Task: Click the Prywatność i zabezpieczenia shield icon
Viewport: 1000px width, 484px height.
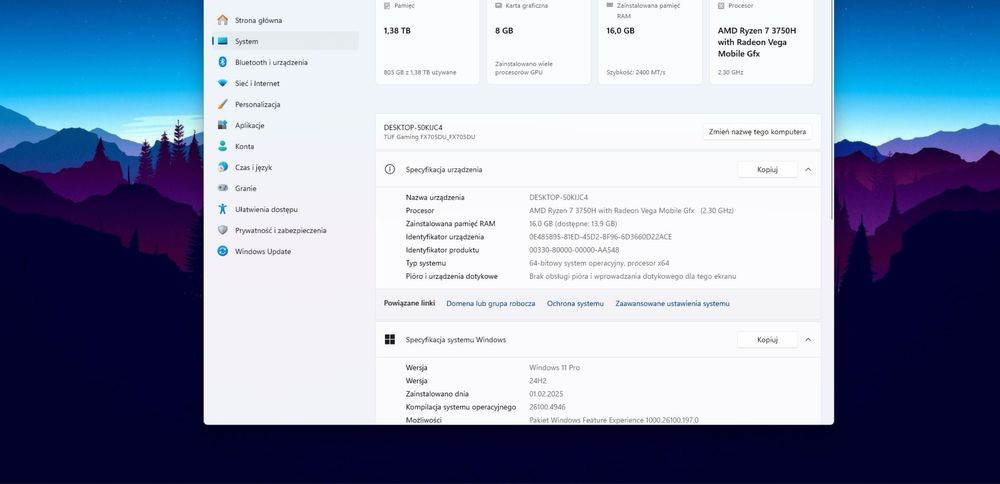Action: click(x=223, y=230)
